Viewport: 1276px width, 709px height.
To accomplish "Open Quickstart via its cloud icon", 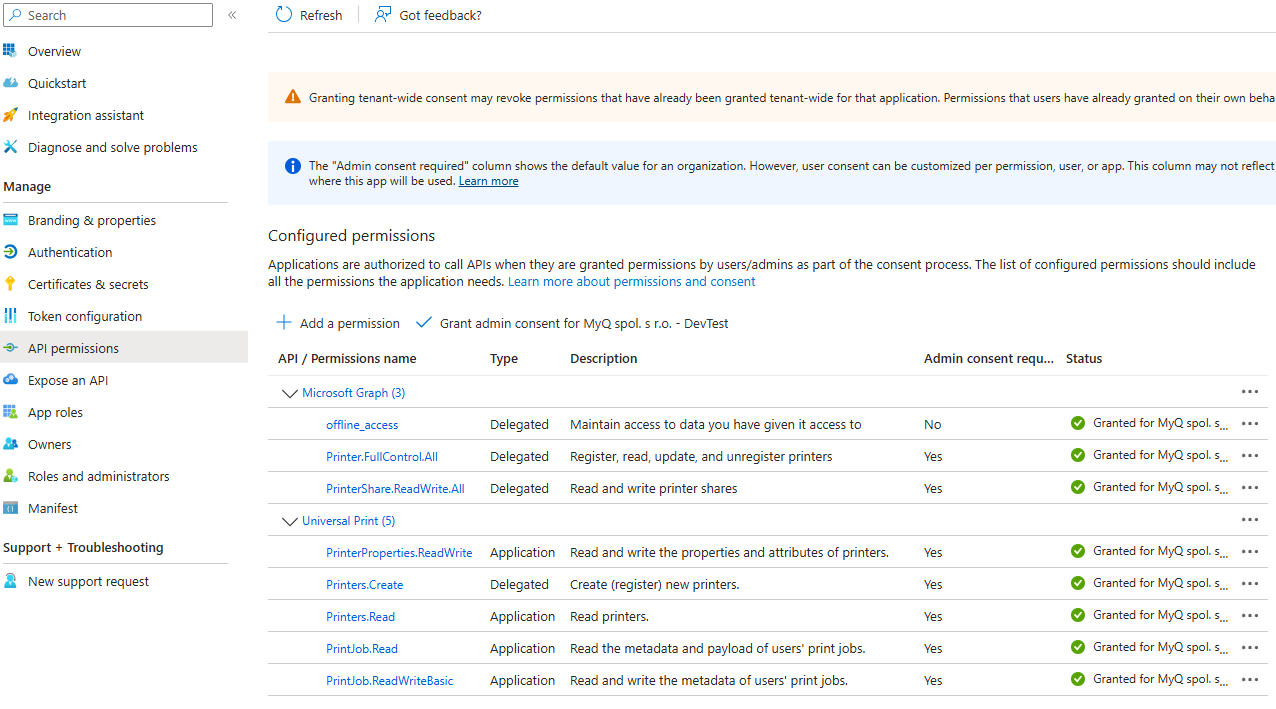I will [11, 83].
